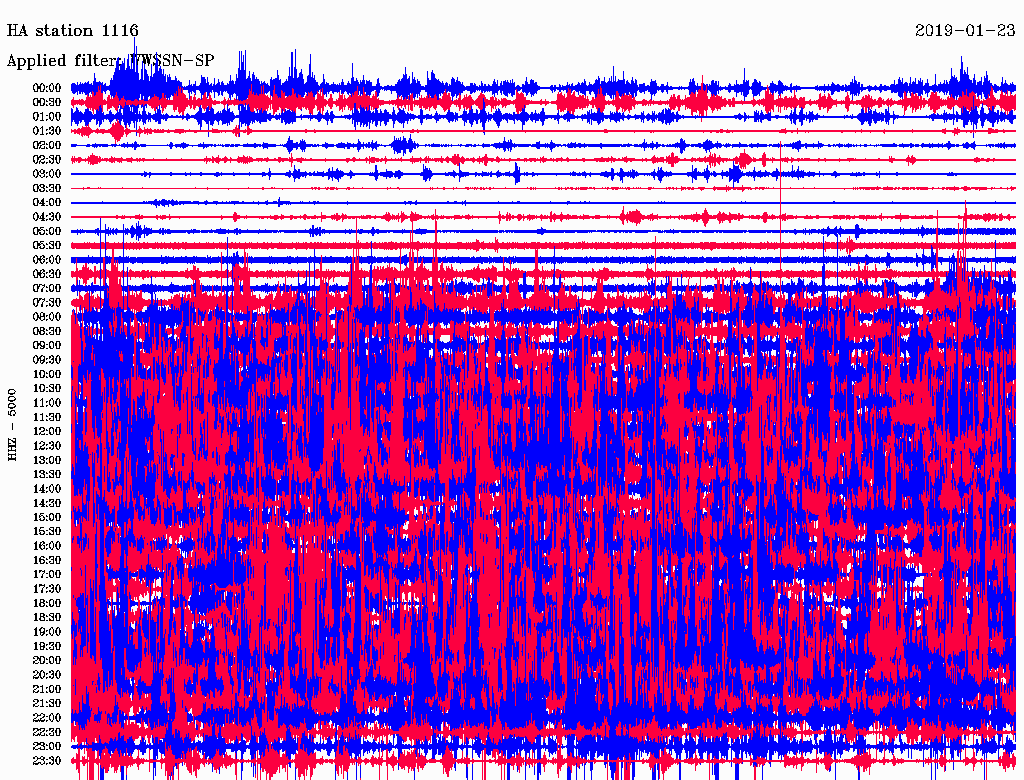Select the 19:30 time row label

[x=47, y=647]
